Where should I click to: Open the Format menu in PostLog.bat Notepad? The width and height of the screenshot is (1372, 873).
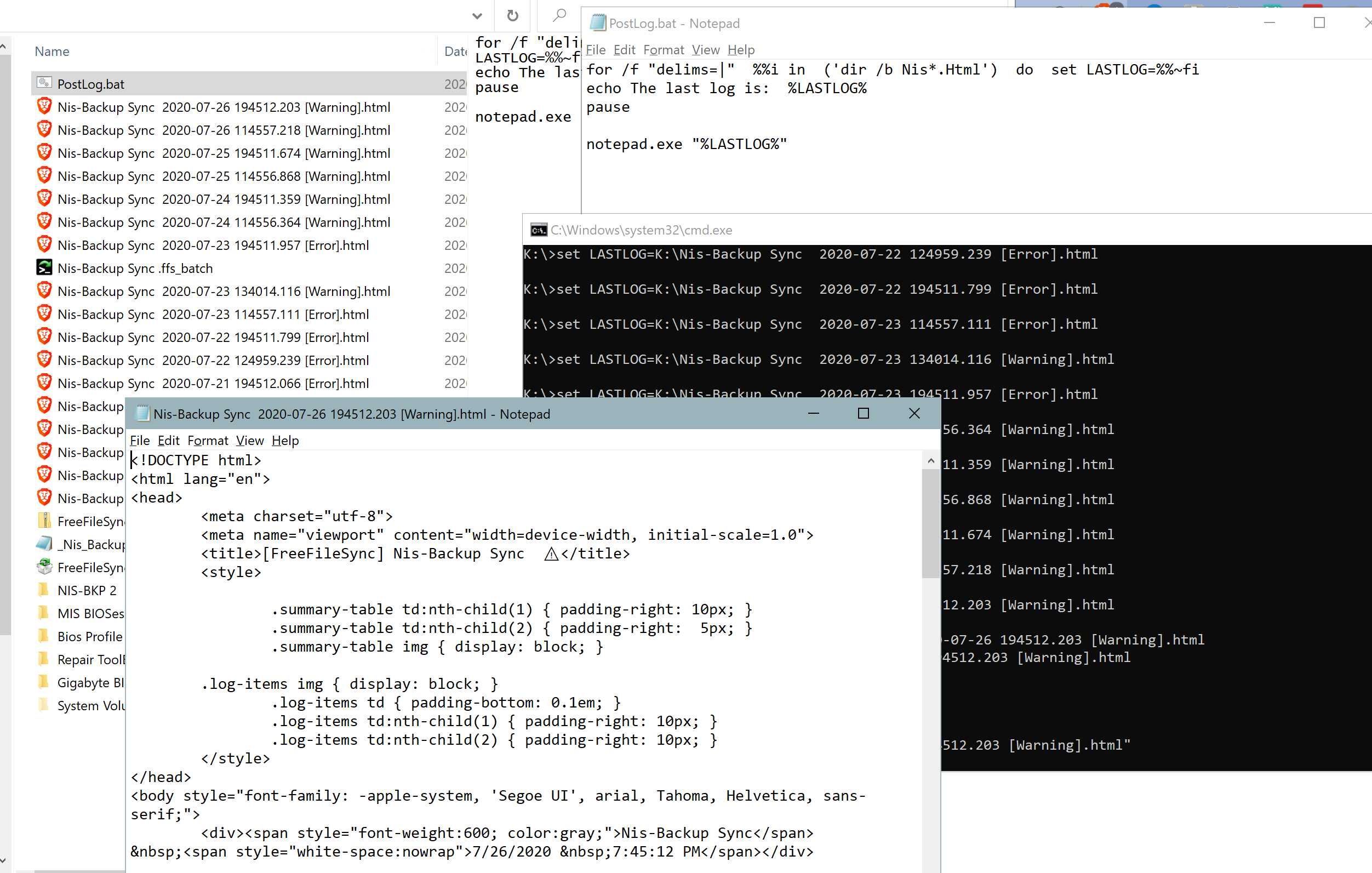click(664, 49)
